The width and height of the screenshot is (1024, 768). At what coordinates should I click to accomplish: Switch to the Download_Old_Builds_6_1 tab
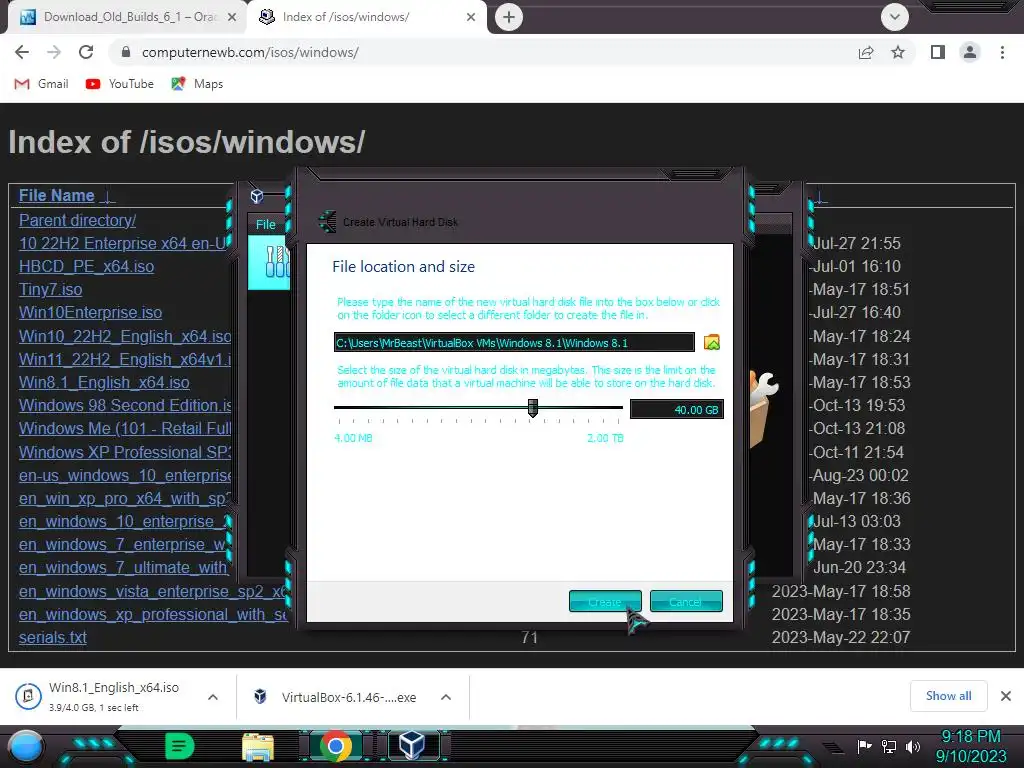[128, 17]
